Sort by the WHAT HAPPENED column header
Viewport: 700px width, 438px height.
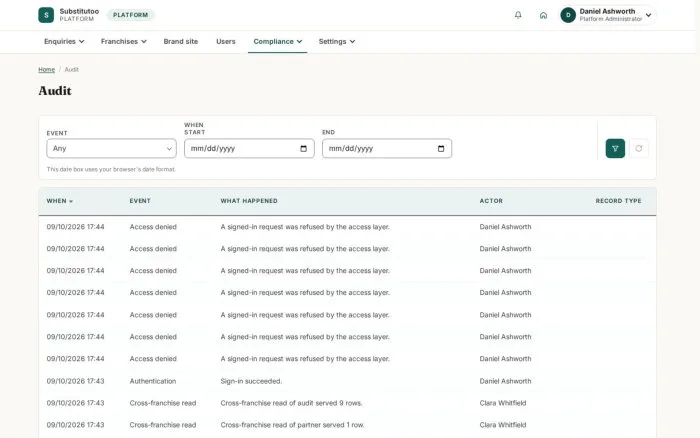click(249, 201)
